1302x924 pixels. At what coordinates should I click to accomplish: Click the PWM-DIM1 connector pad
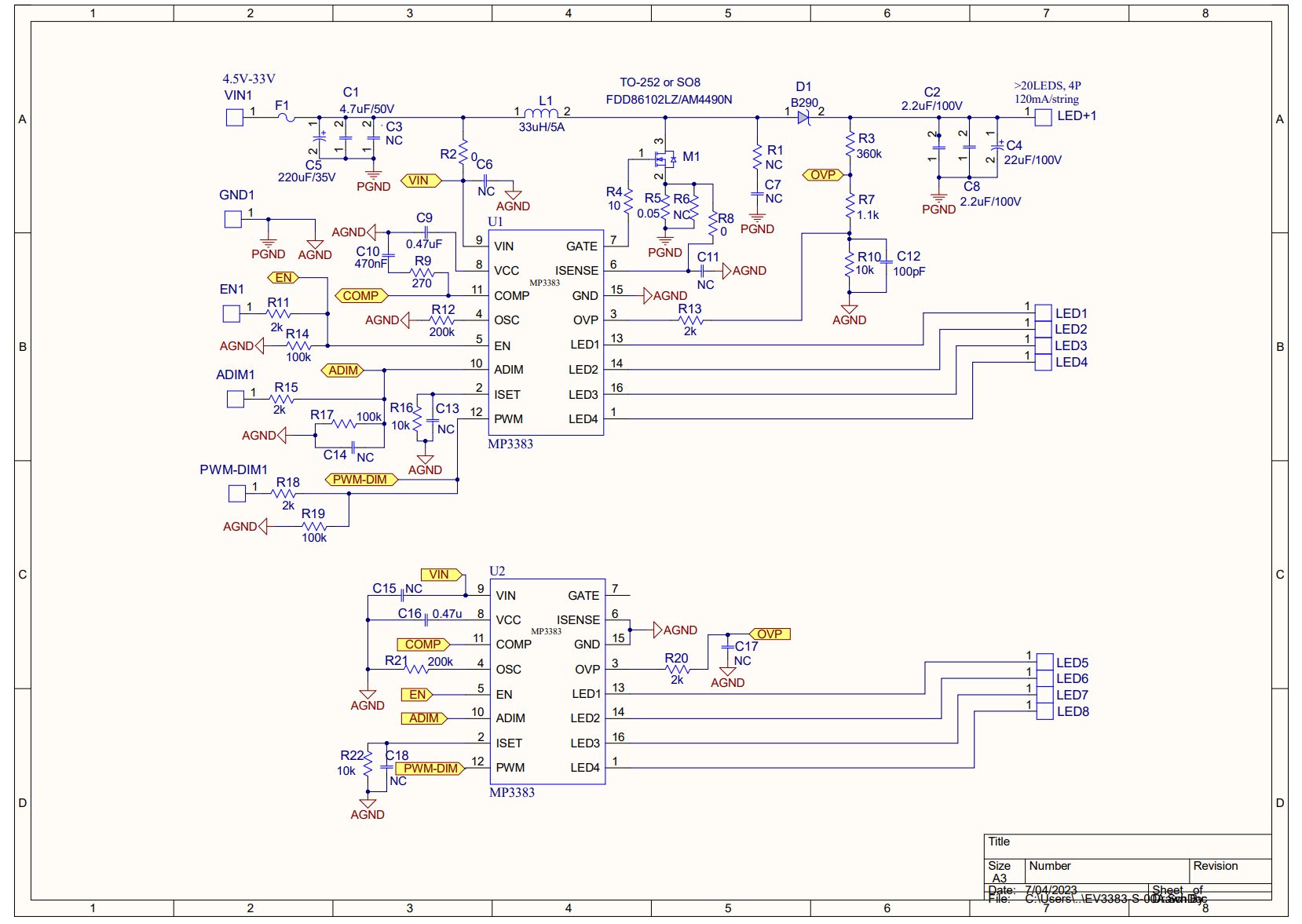[237, 494]
